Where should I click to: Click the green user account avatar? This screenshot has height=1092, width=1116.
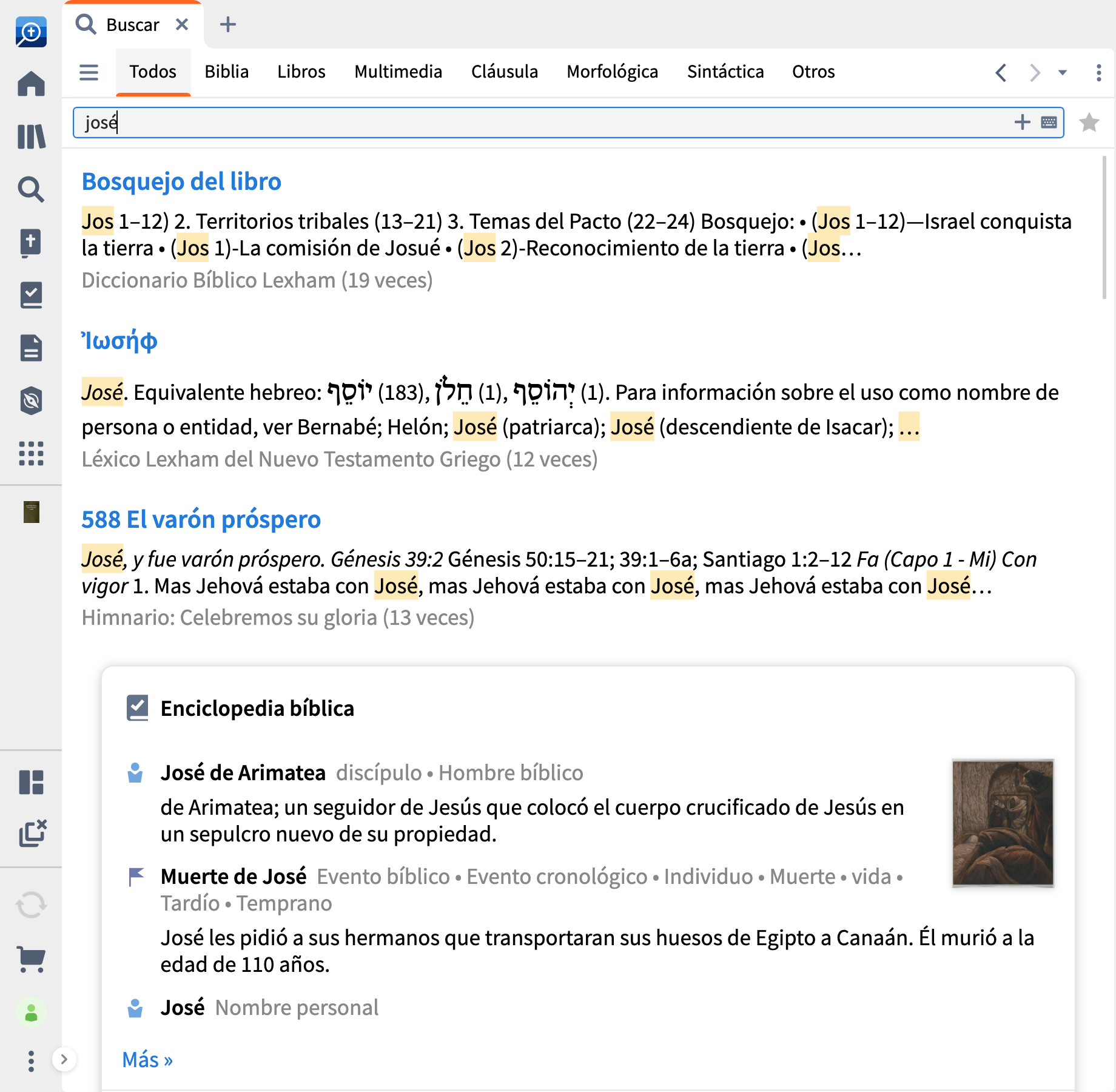coord(31,1012)
